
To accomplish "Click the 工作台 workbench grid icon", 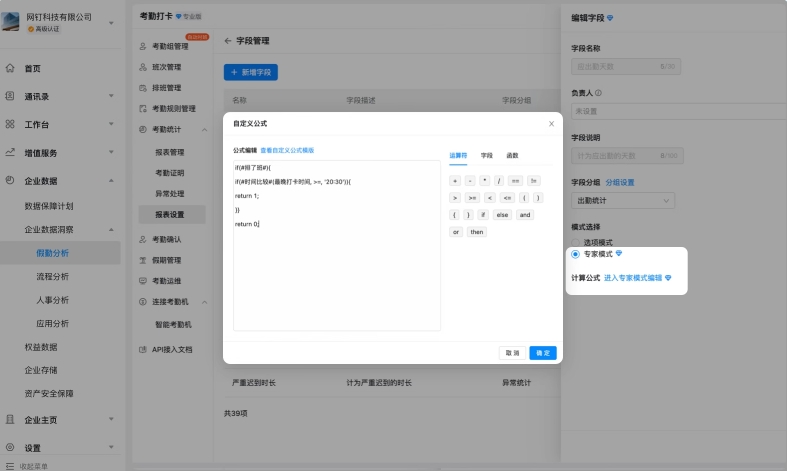I will pyautogui.click(x=10, y=124).
